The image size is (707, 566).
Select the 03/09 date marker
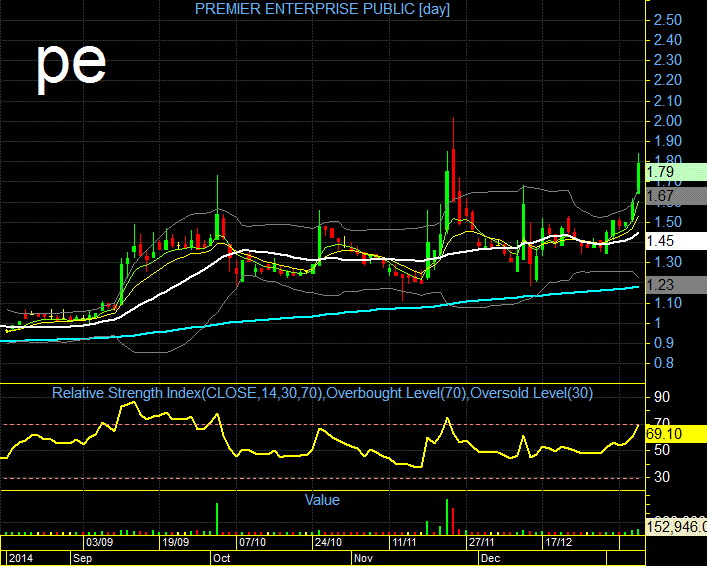pyautogui.click(x=99, y=542)
